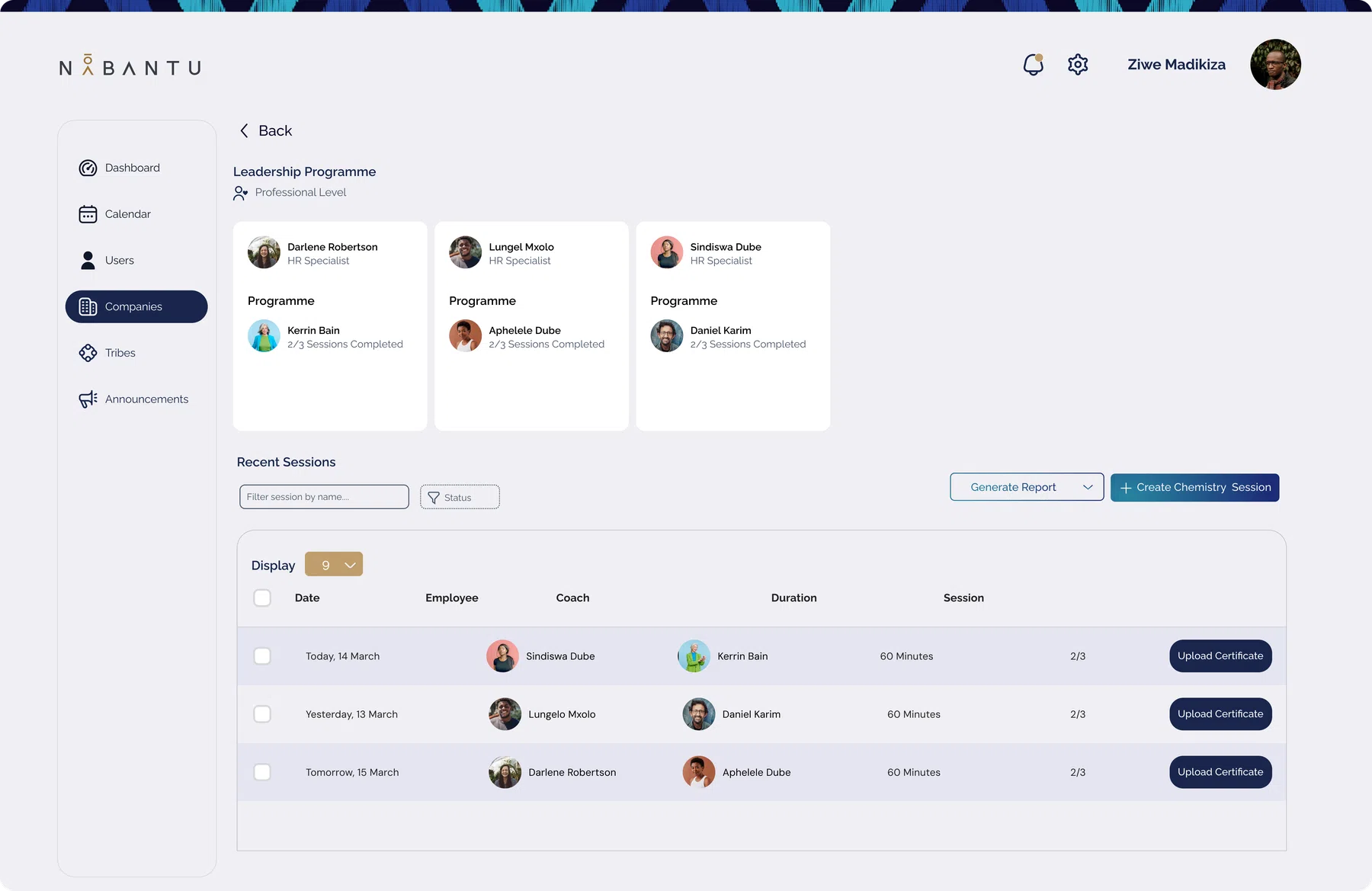The image size is (1372, 891).
Task: Click the back chevron arrow
Action: point(244,130)
